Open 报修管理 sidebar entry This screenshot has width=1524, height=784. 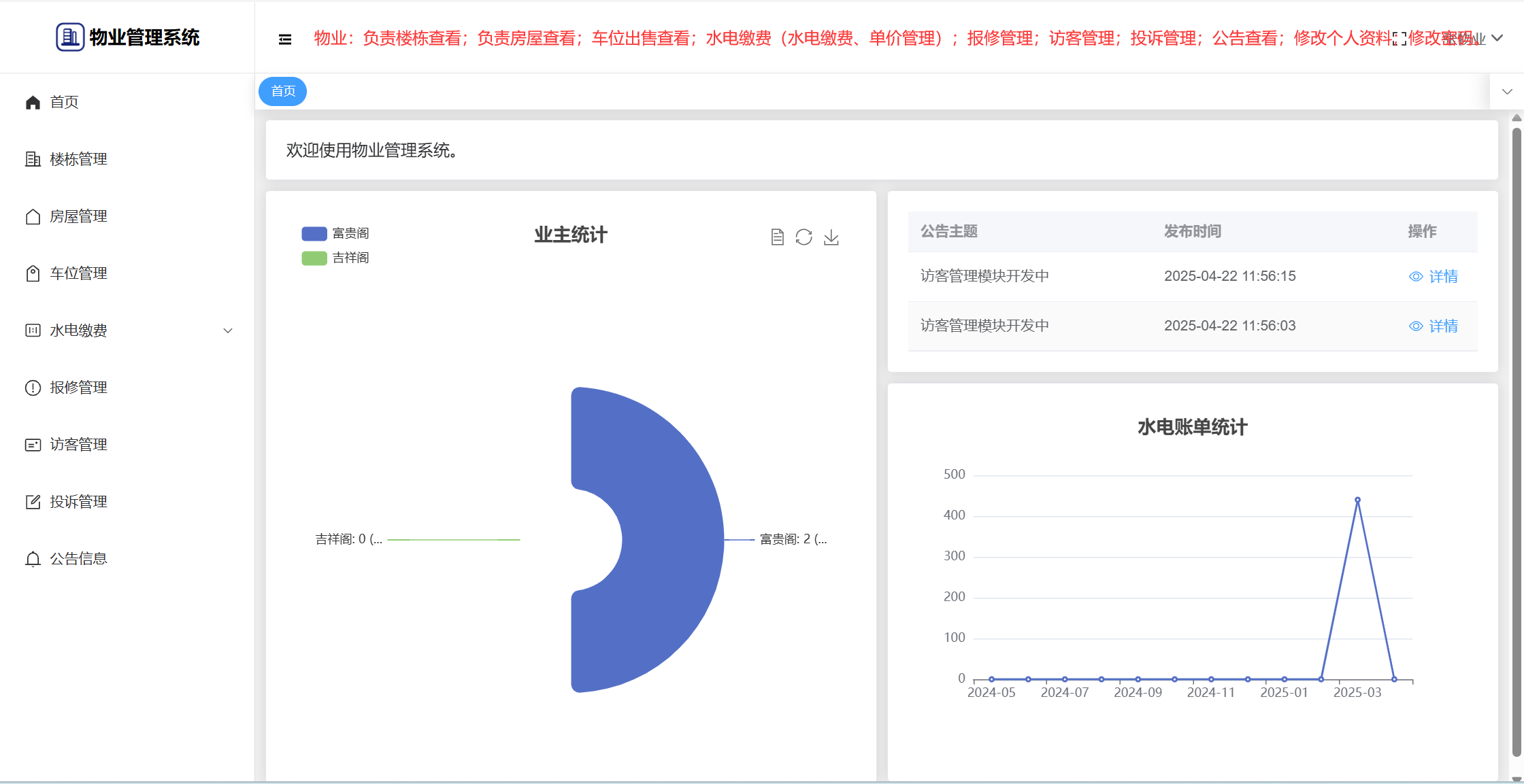point(78,388)
